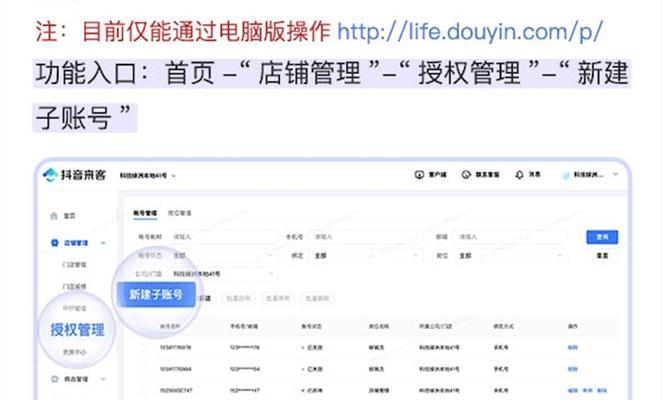This screenshot has width=662, height=400.
Task: Click the 消息 notification bell icon
Action: tap(519, 174)
